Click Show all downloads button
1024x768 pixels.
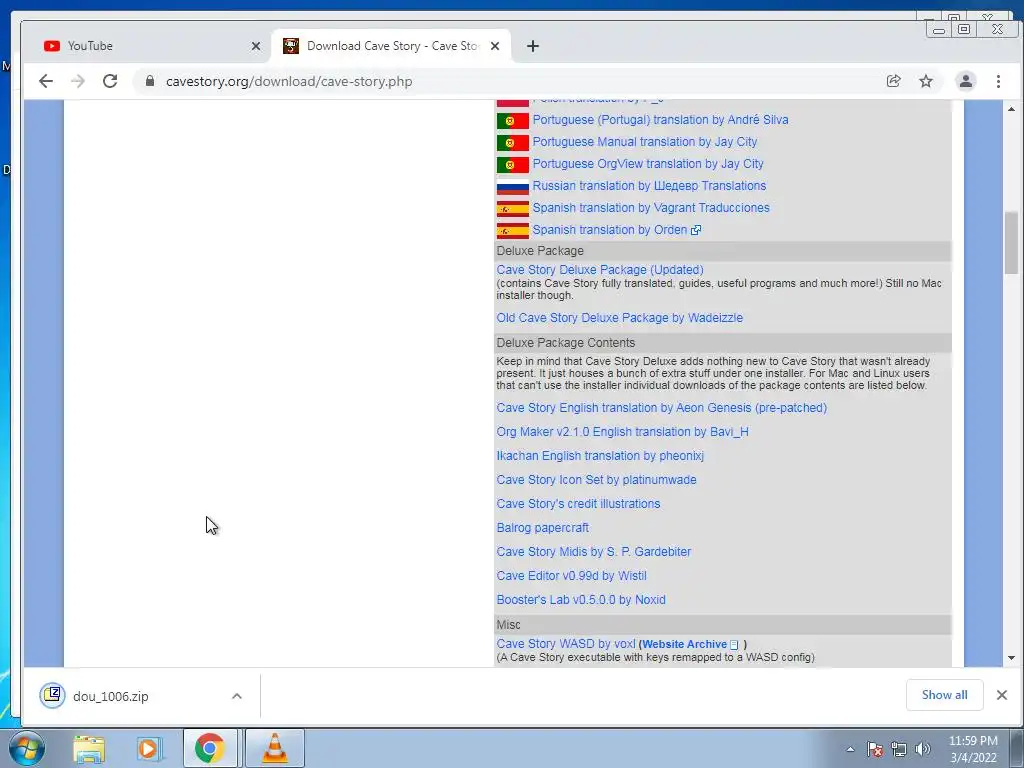944,695
